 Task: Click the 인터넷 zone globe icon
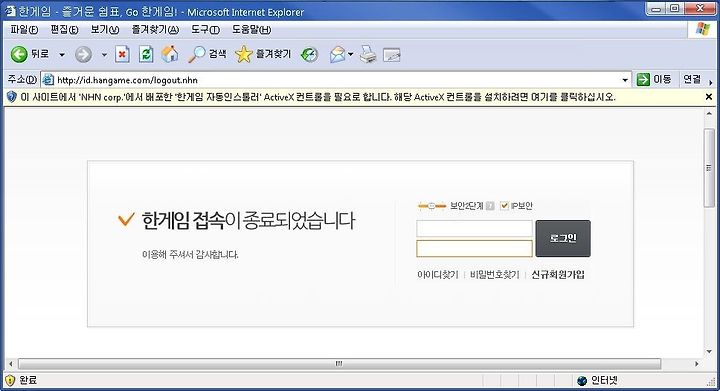(582, 380)
